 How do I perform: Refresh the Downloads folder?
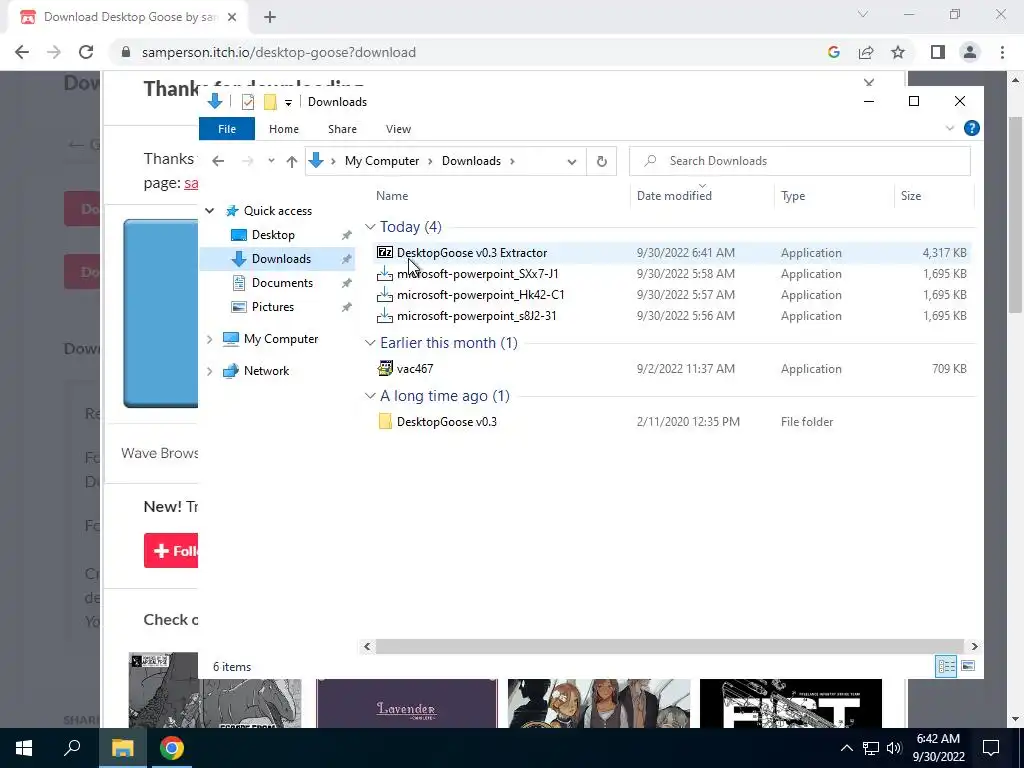point(601,161)
